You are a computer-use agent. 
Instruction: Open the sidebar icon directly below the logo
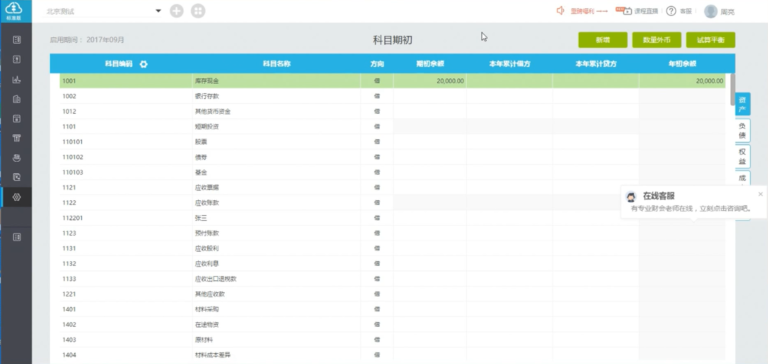pos(17,40)
